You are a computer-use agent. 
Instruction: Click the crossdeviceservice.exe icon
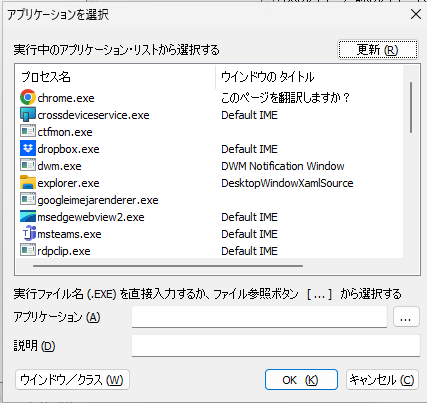pyautogui.click(x=28, y=115)
